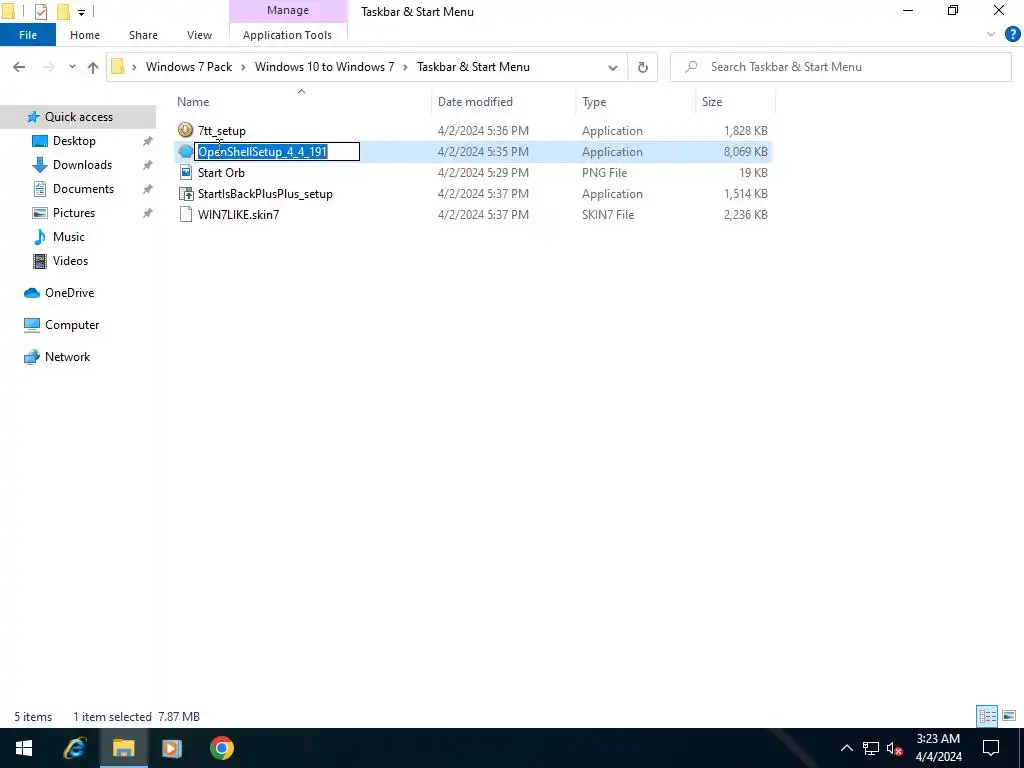This screenshot has width=1024, height=768.
Task: Sort files by Name column header
Action: tap(193, 102)
